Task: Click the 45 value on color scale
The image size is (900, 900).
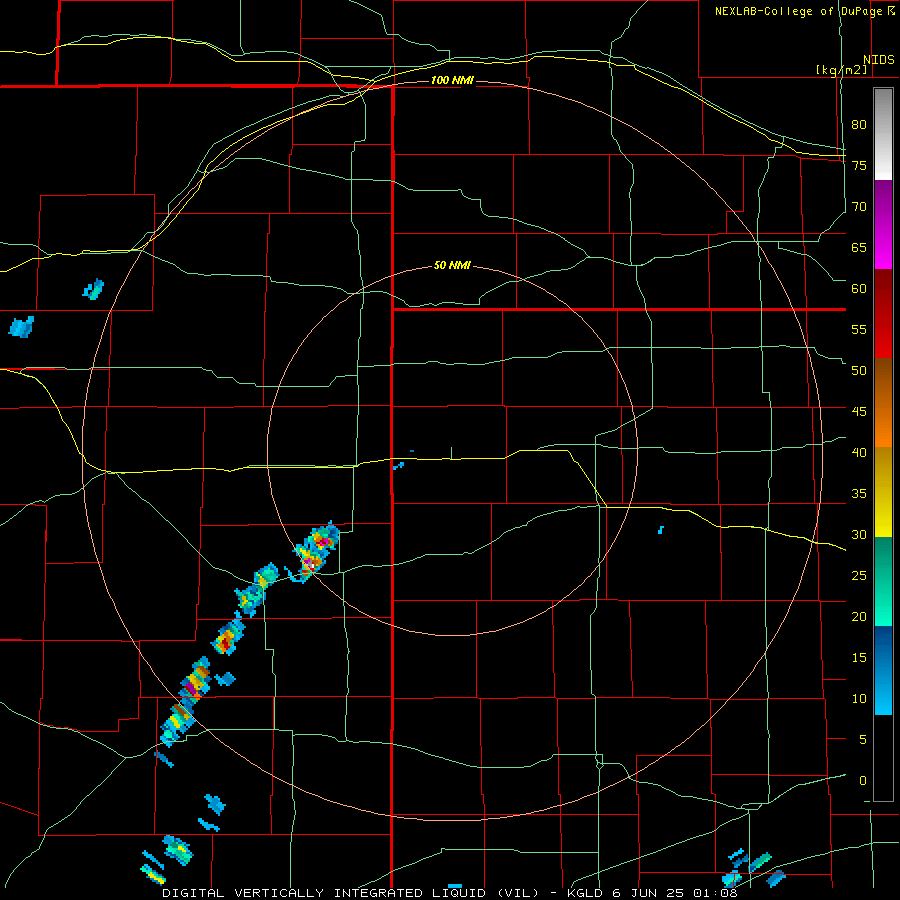Action: [859, 412]
